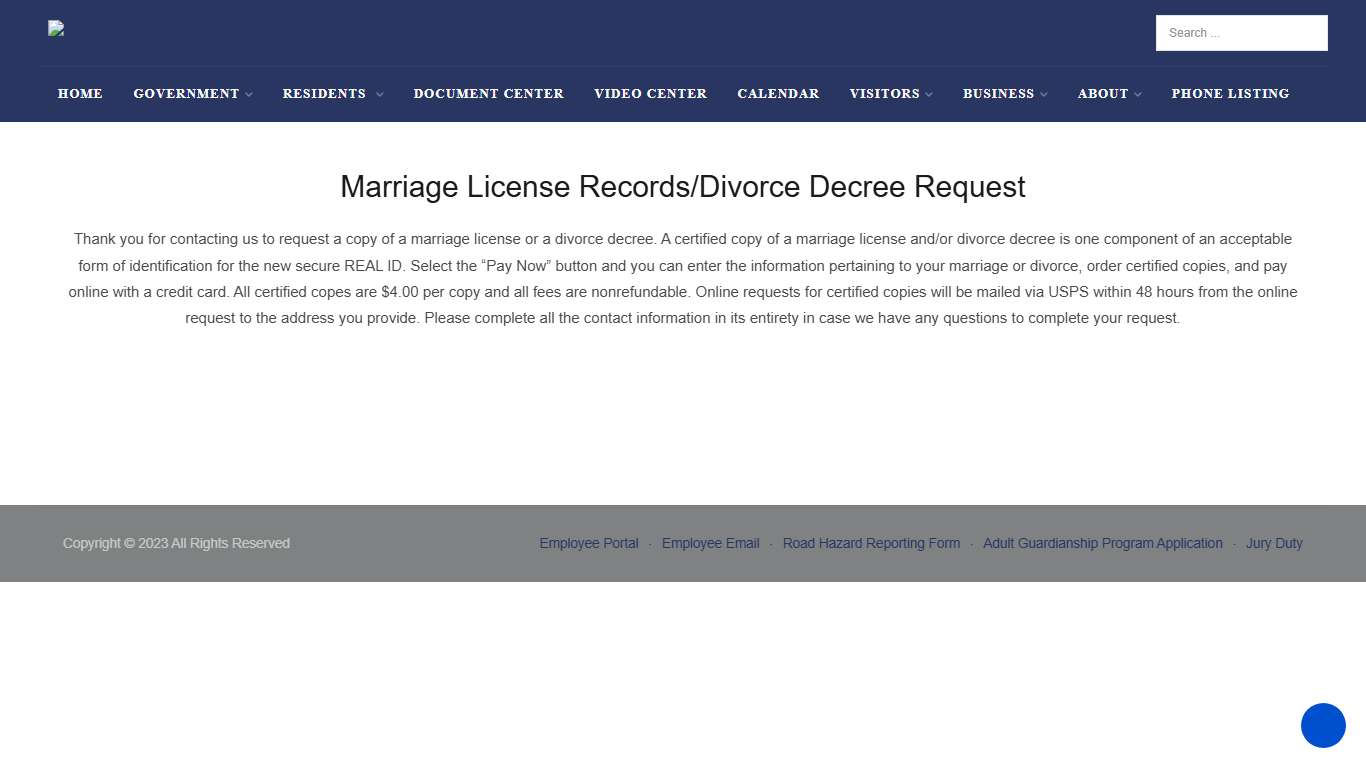Open the DOCUMENT CENTER page
The image size is (1366, 768).
(488, 93)
